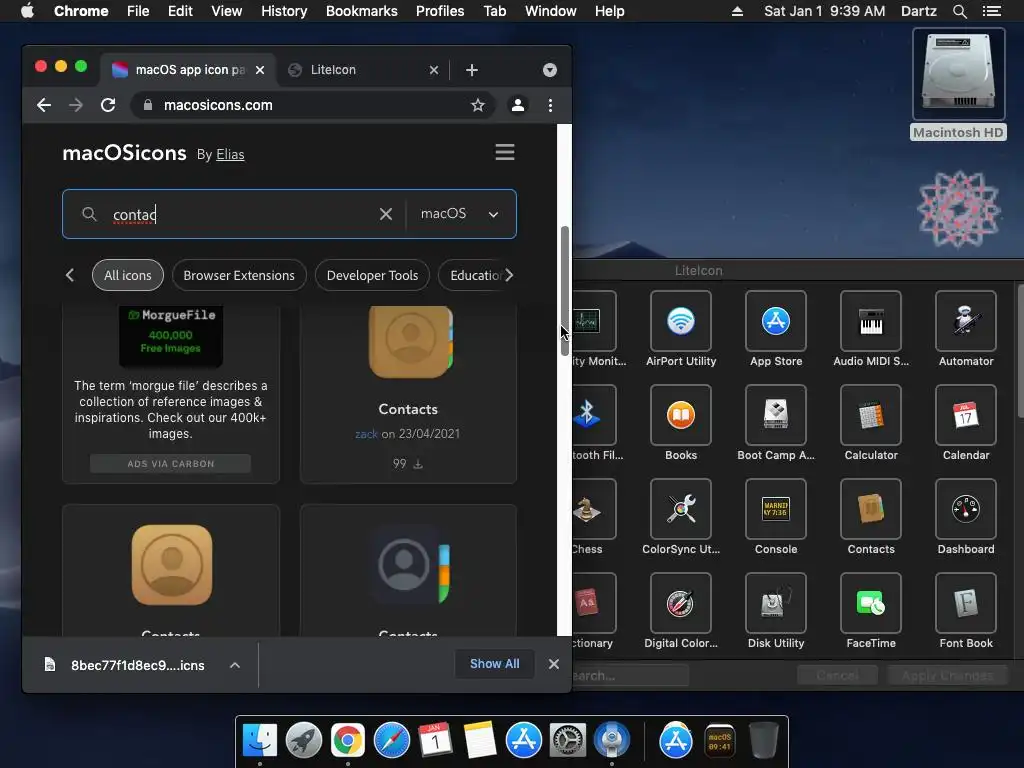Open the macOSicons hamburger menu

click(505, 152)
